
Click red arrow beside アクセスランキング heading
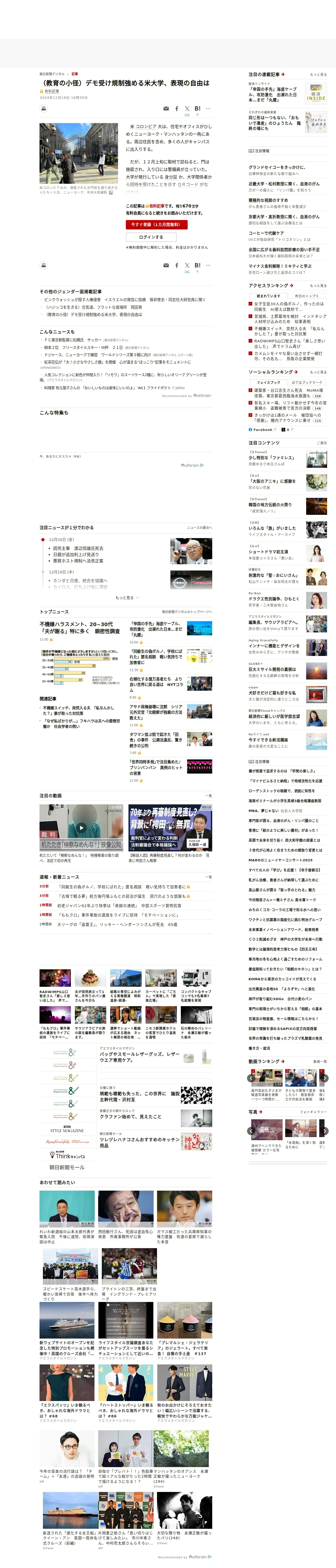coord(291,285)
